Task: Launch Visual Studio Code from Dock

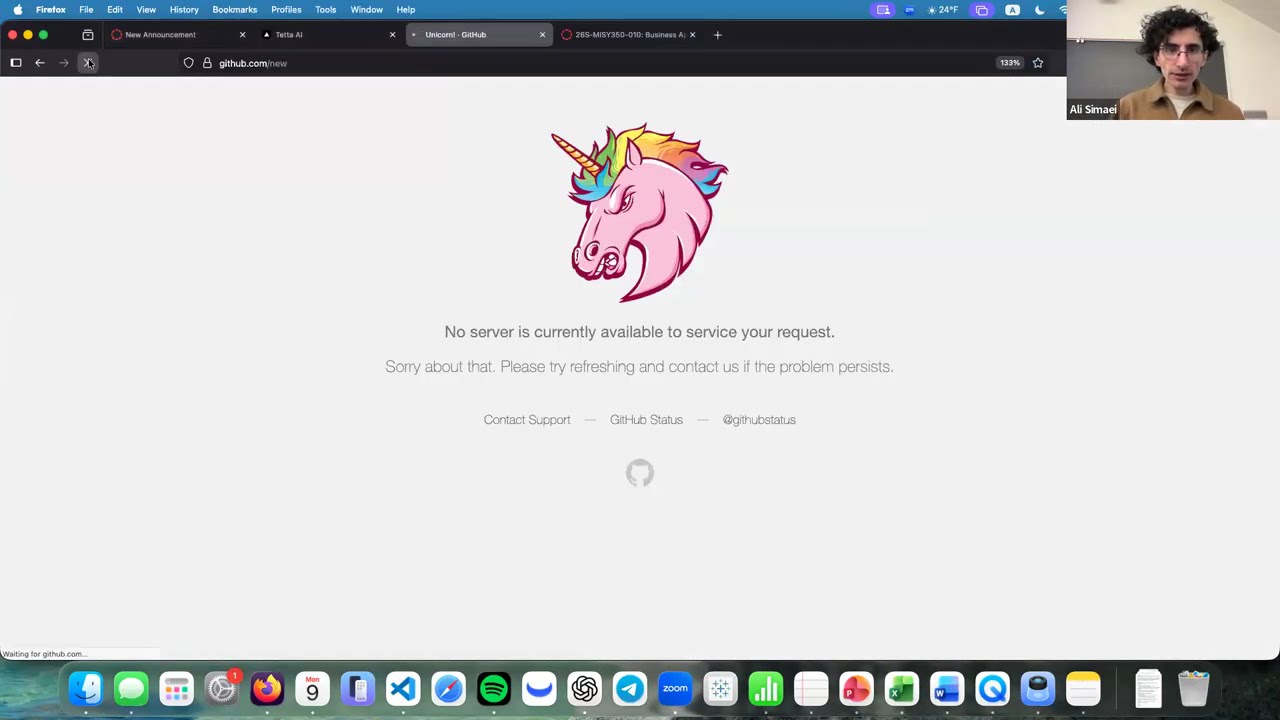Action: (403, 689)
